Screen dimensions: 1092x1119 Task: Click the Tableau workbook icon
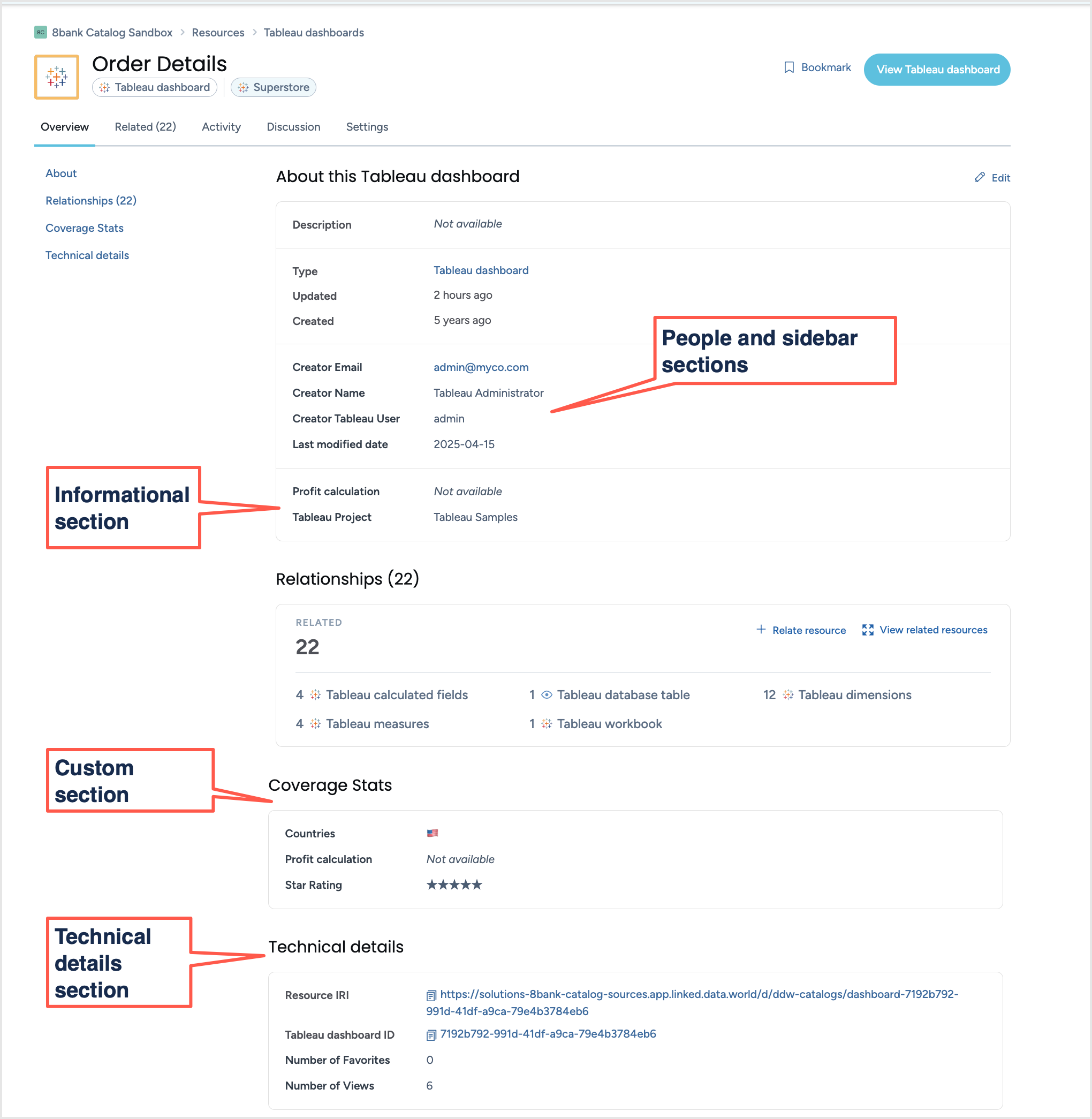point(547,723)
